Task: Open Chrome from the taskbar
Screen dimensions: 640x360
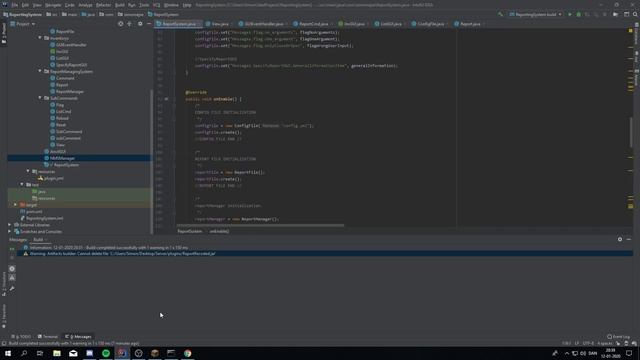Action: coord(187,353)
